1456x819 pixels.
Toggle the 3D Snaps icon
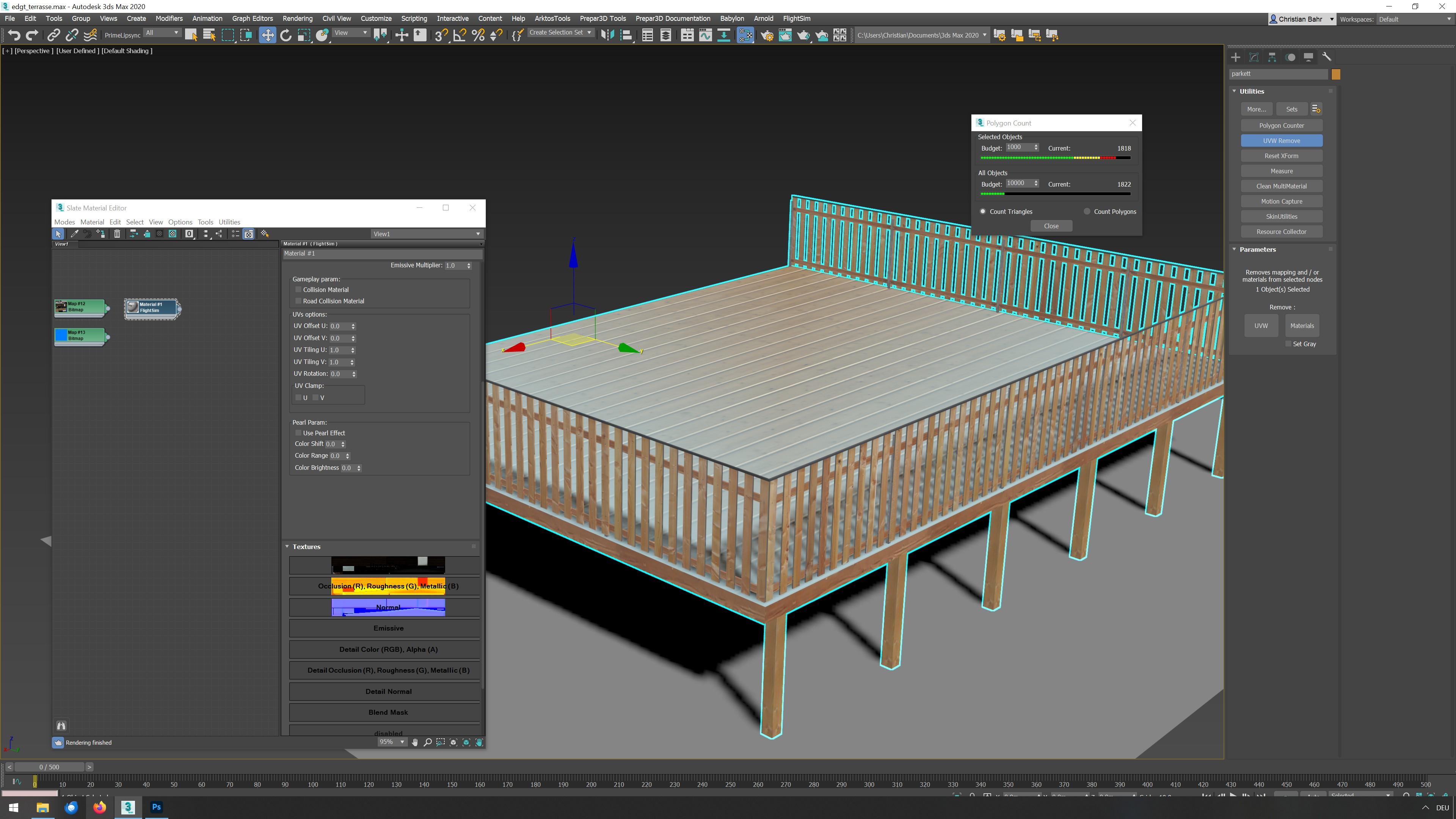[441, 35]
